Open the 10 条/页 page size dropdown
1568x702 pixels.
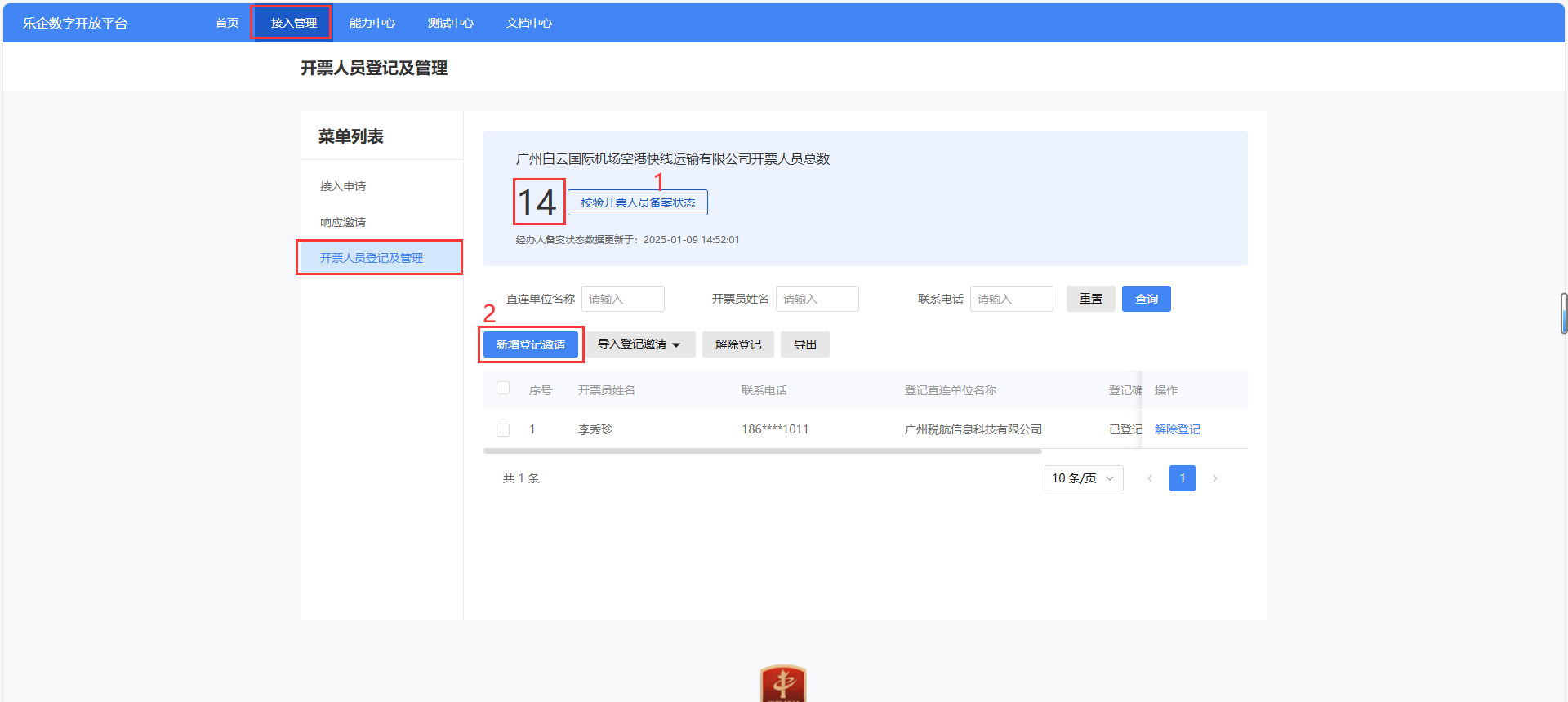point(1084,478)
